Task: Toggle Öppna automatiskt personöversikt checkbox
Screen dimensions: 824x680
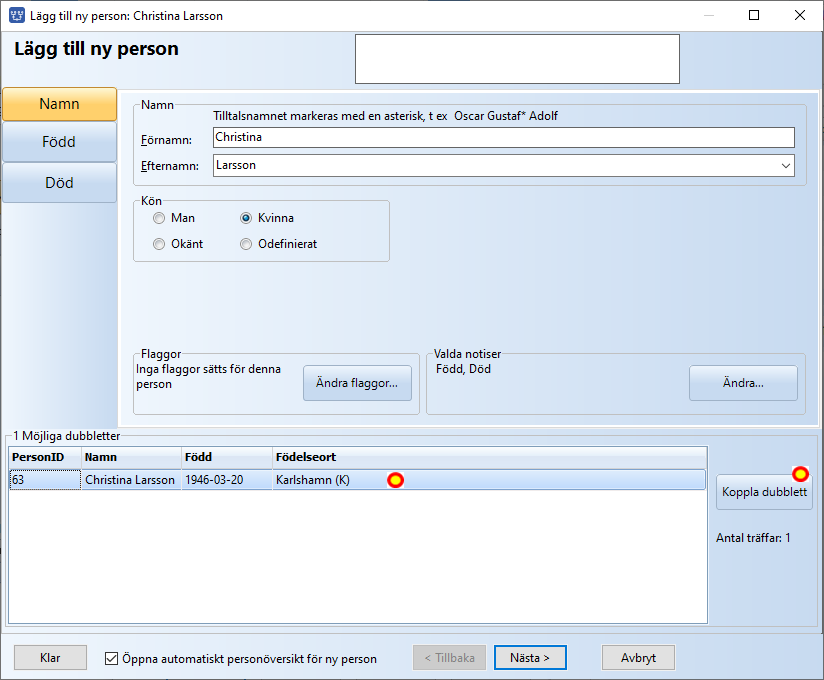Action: 112,659
